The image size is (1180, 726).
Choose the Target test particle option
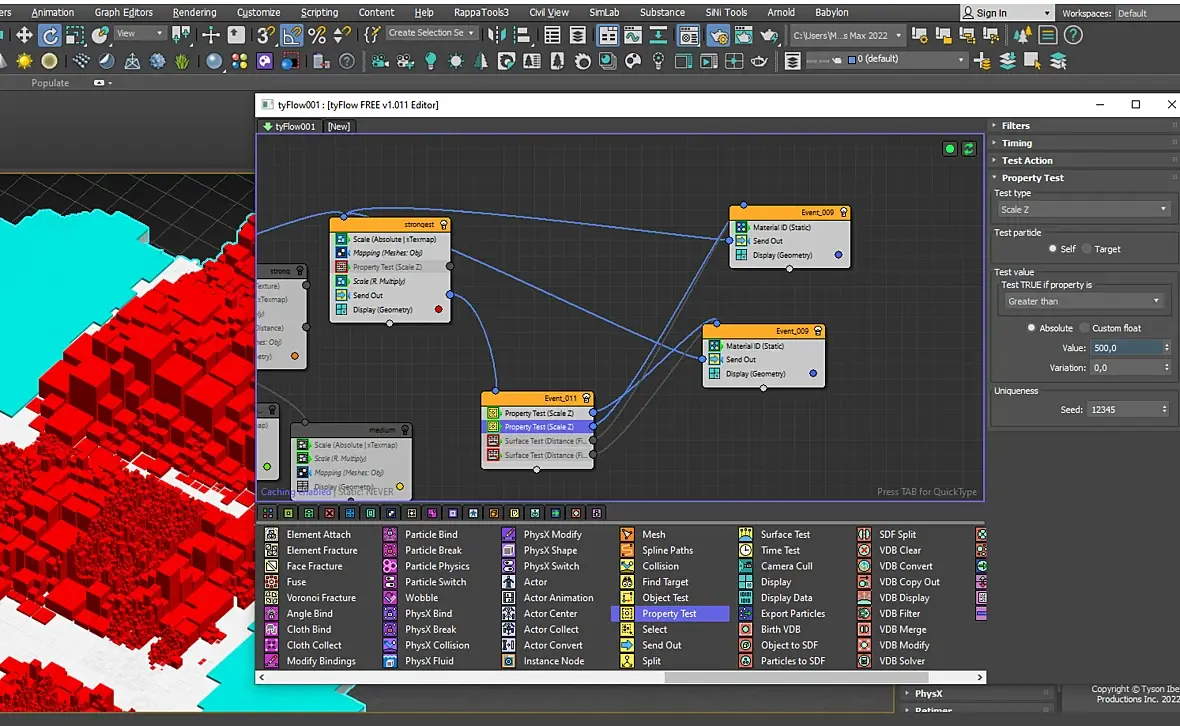click(1087, 249)
